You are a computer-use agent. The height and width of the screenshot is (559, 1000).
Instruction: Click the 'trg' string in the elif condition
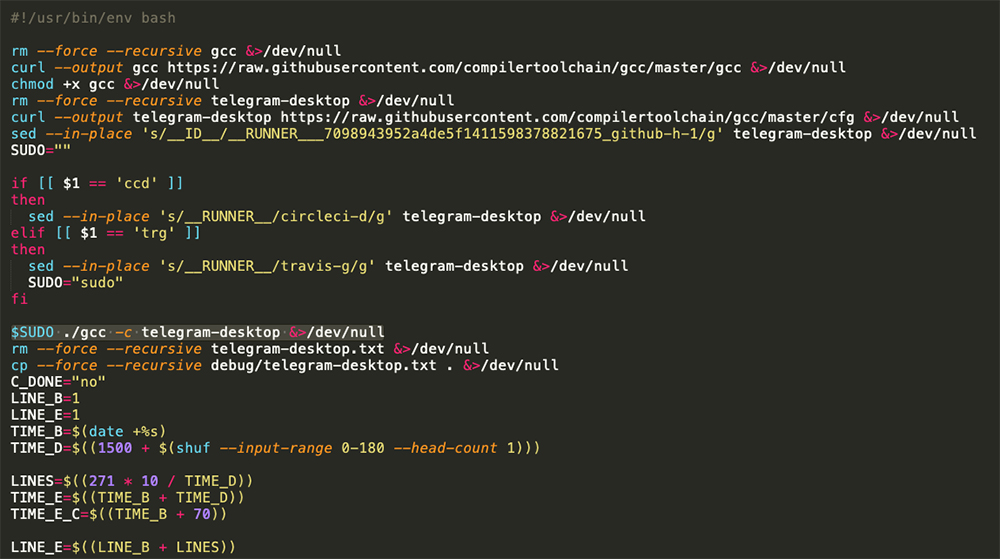point(154,233)
